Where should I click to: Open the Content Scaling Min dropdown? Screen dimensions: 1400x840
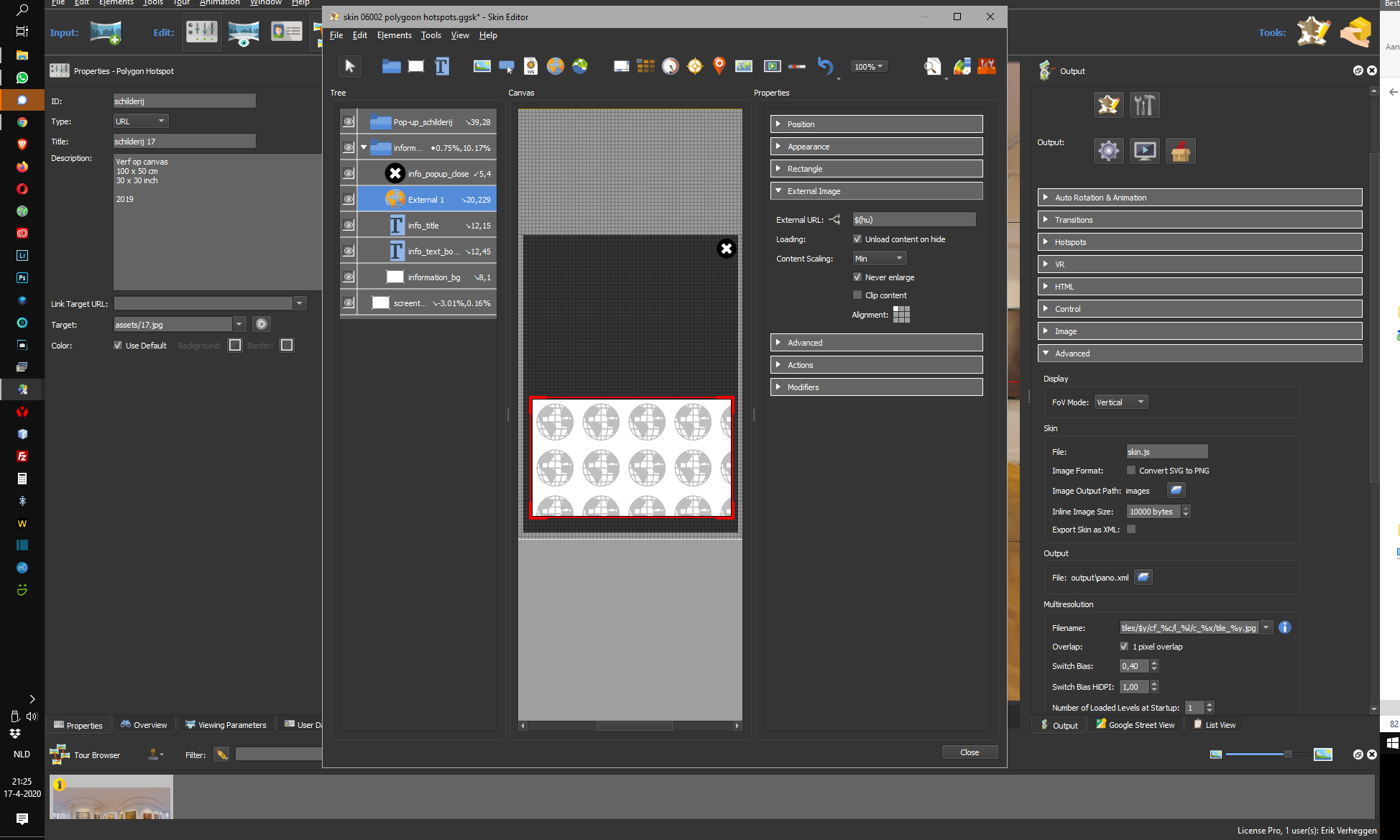coord(877,258)
